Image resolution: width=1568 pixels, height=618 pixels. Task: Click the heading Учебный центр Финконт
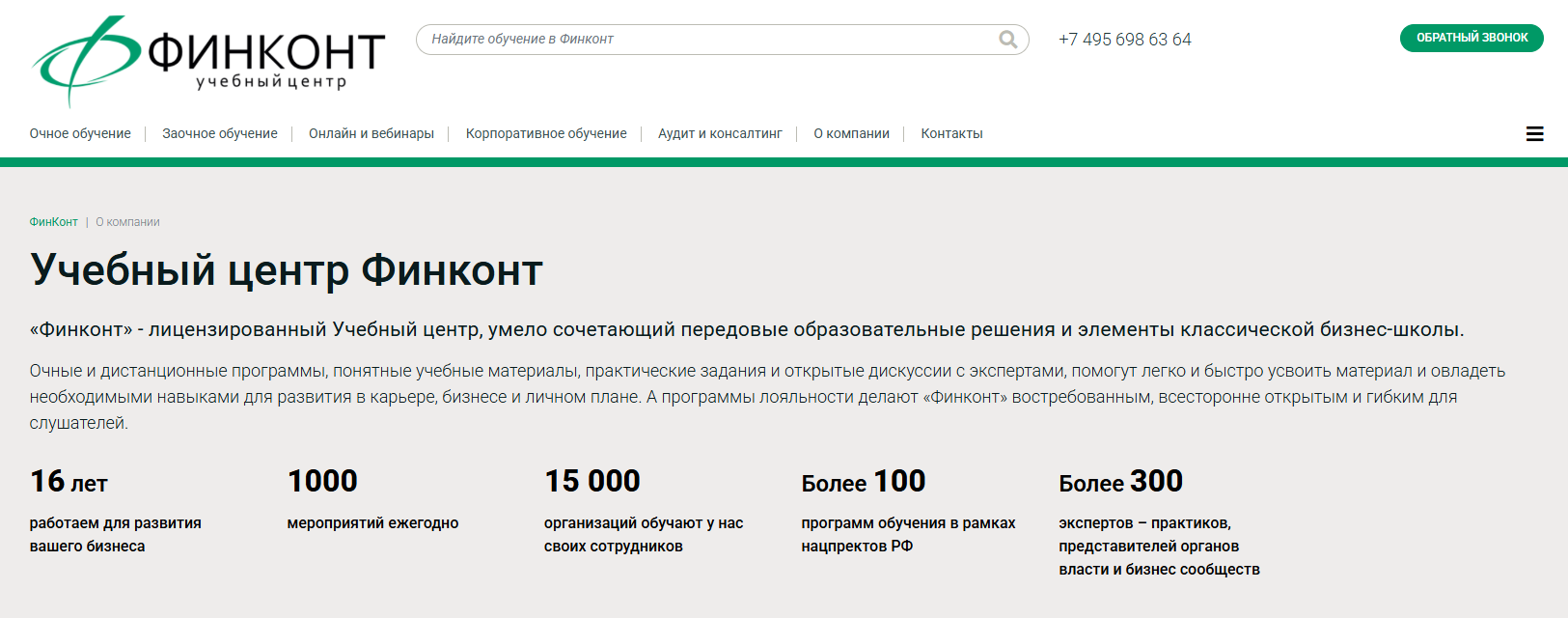click(287, 270)
